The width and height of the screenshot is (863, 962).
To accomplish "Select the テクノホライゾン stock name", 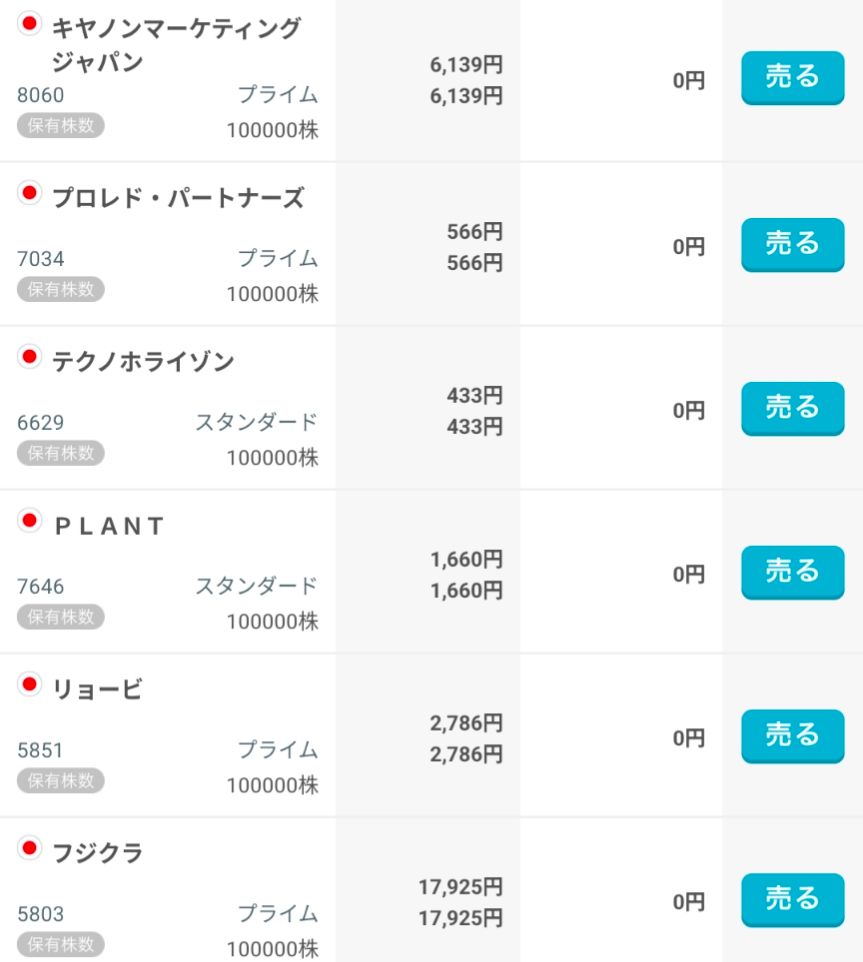I will [x=143, y=362].
